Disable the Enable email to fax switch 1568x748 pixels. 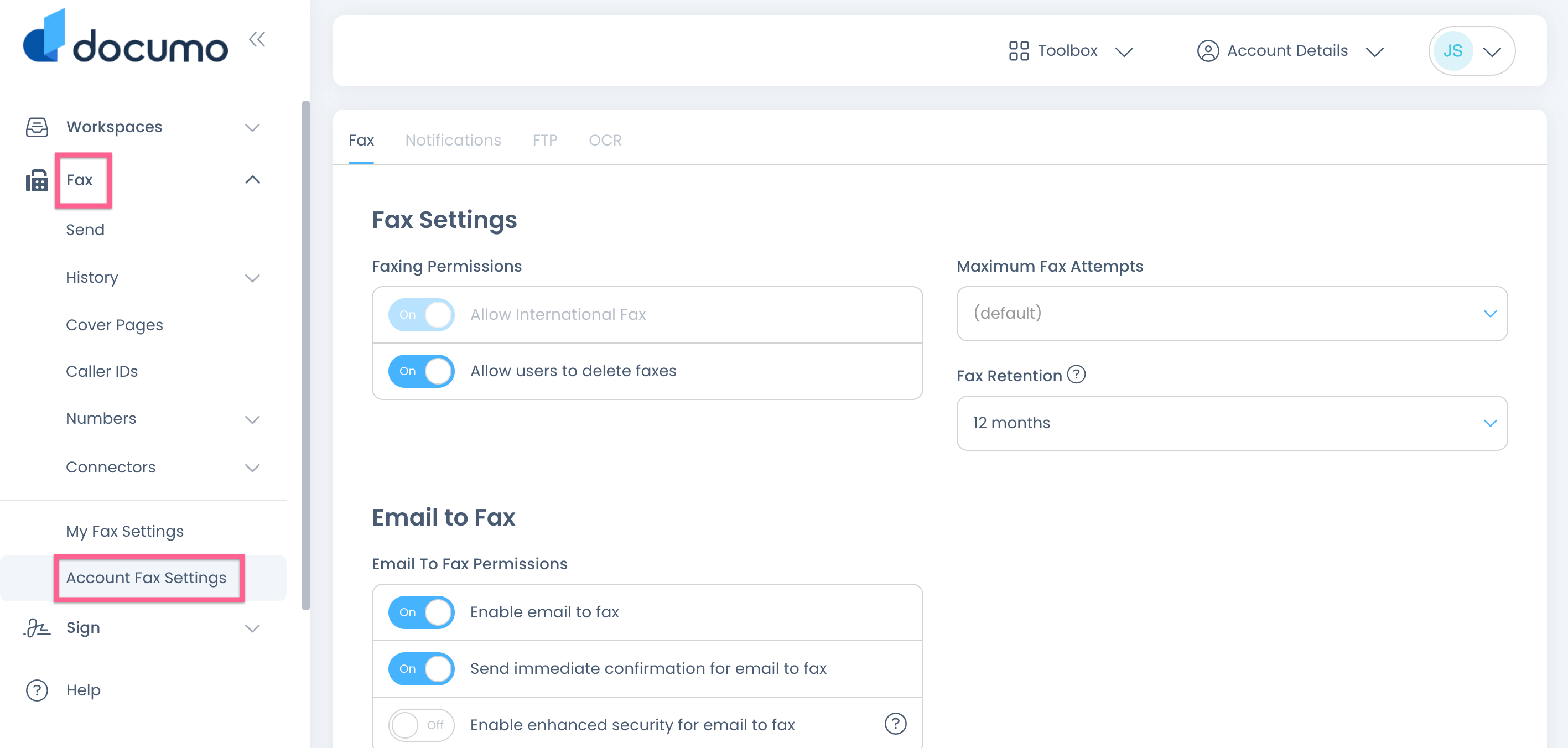click(x=421, y=612)
